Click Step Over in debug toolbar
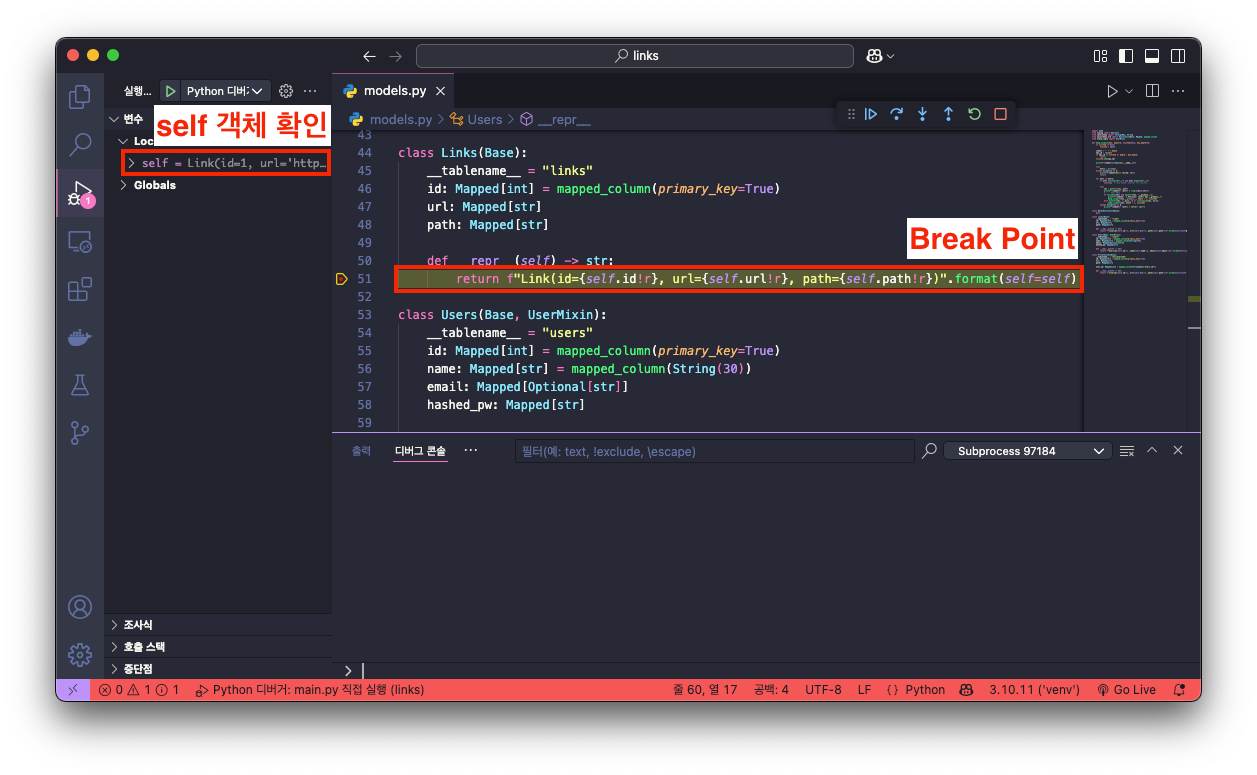The image size is (1257, 775). 897,114
